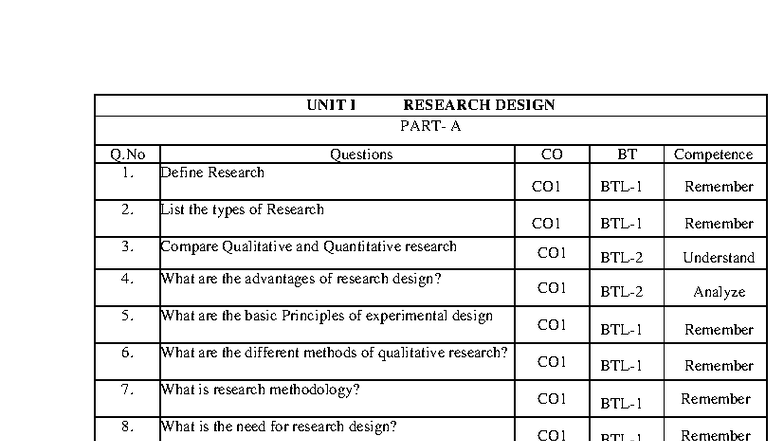Click the basic Principles of experimental design question

[x=326, y=316]
